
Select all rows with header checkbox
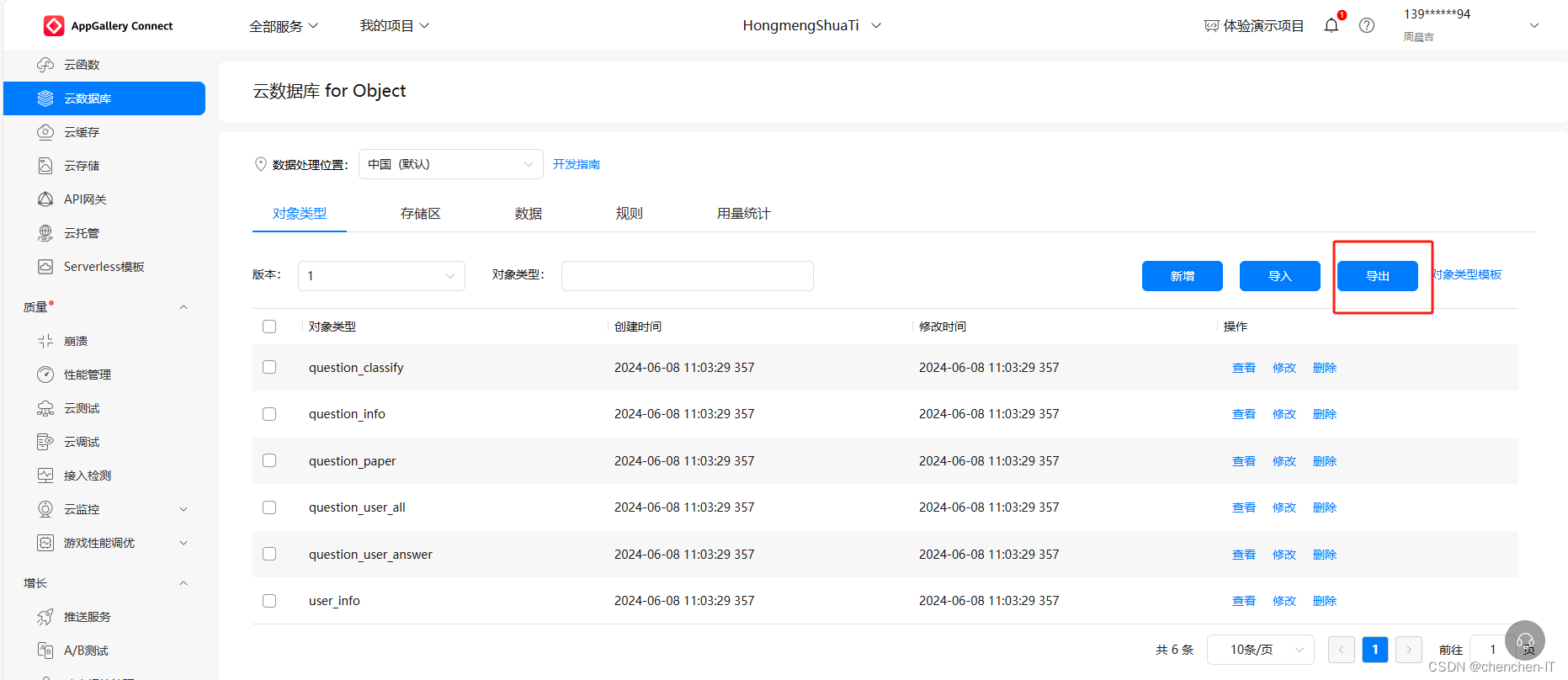[x=269, y=327]
